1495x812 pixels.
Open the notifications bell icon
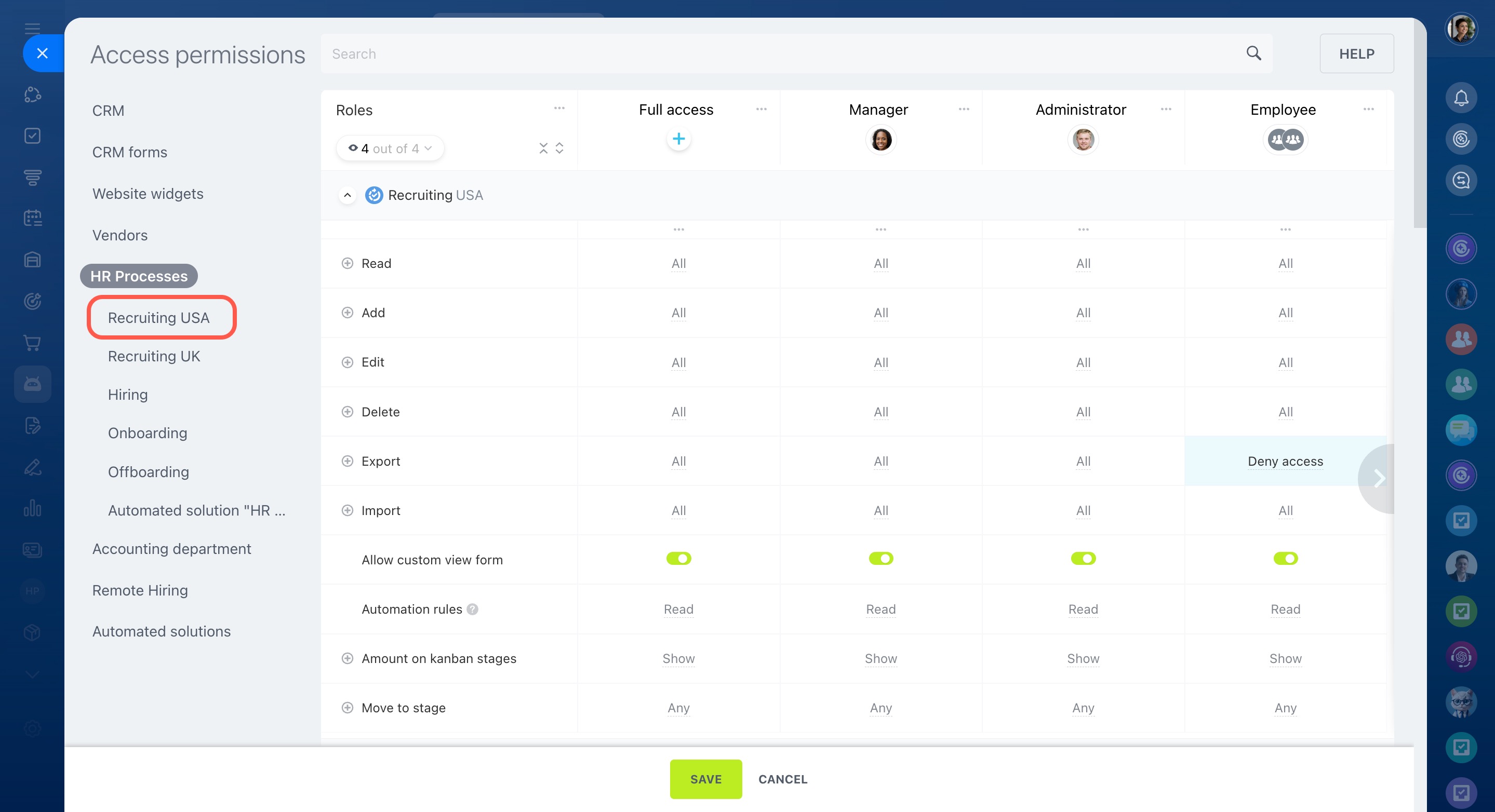coord(1460,98)
